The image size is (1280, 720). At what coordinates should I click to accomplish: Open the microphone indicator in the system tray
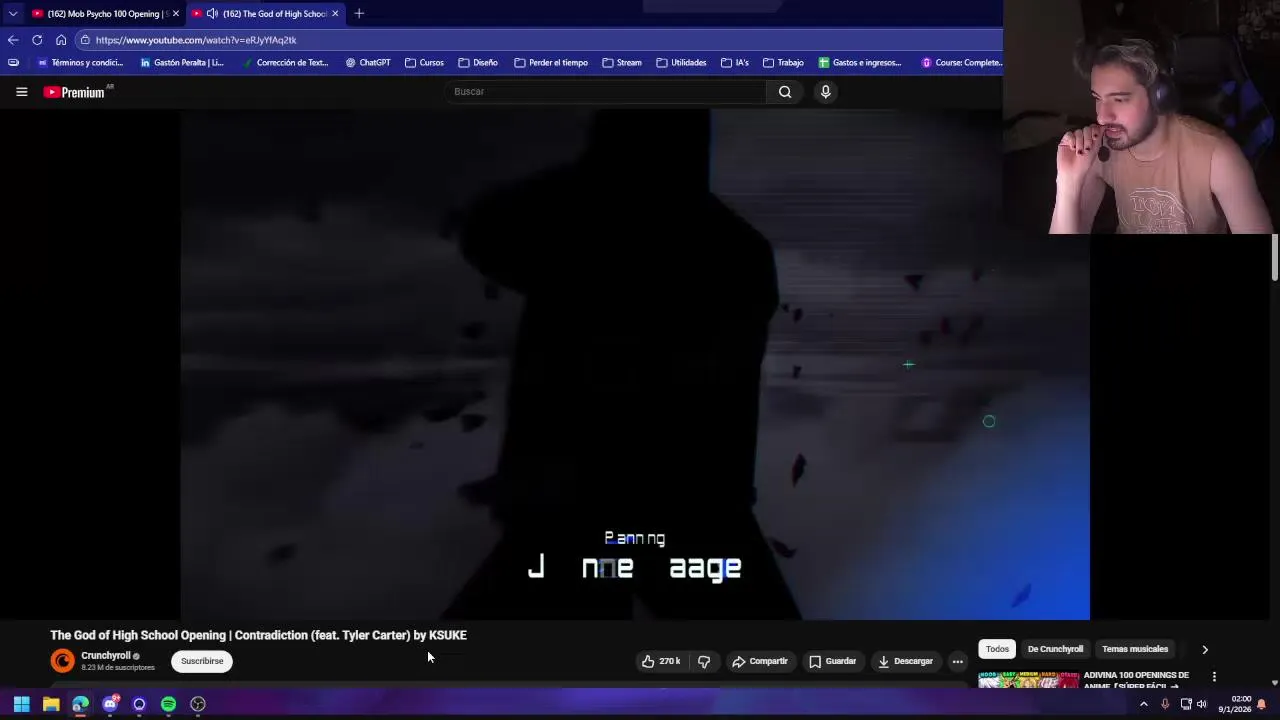(x=1165, y=704)
